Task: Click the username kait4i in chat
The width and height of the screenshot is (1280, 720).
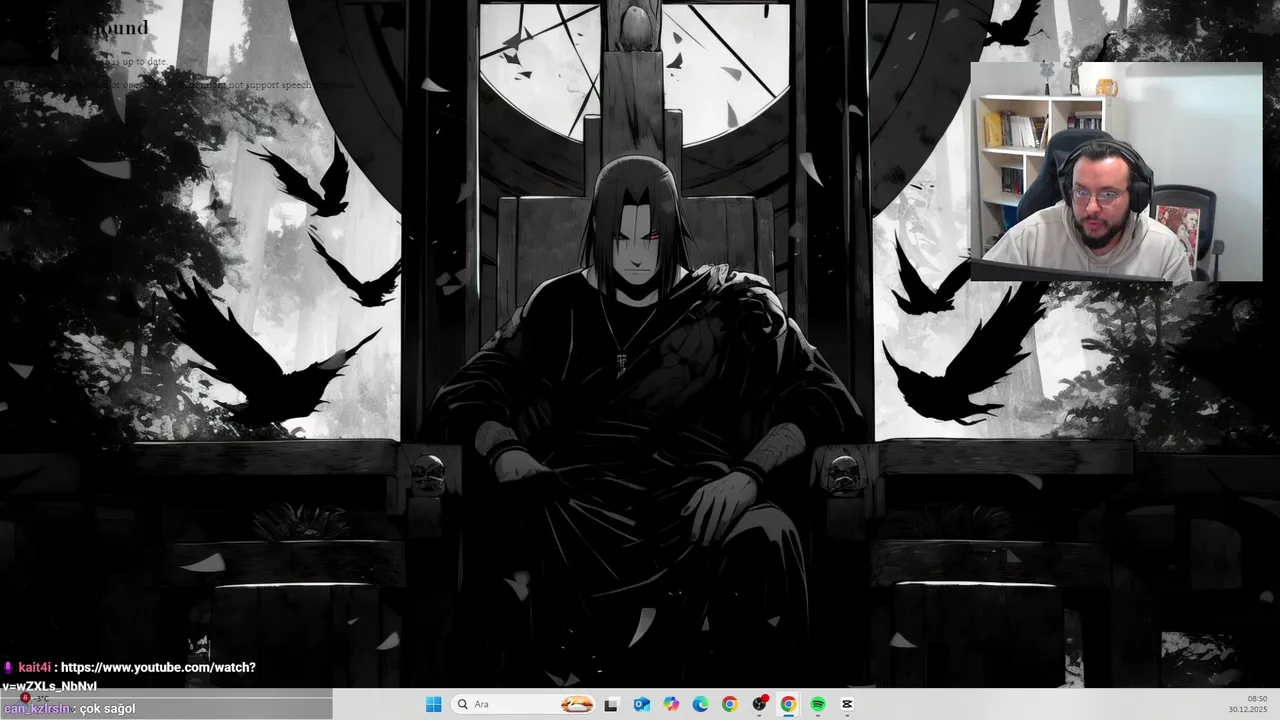Action: click(x=34, y=667)
